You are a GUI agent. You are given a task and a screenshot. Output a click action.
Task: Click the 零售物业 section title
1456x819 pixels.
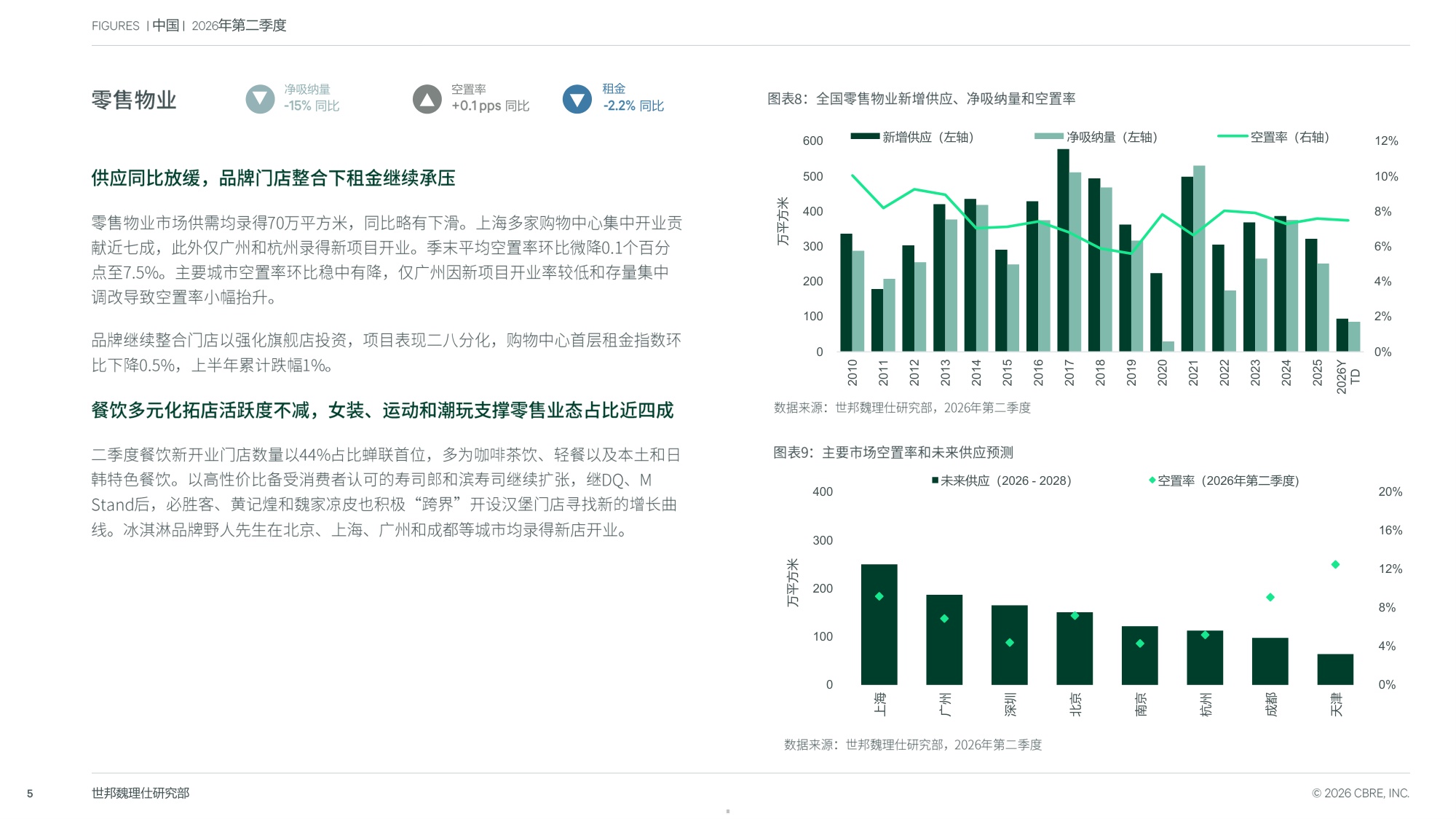click(x=134, y=100)
